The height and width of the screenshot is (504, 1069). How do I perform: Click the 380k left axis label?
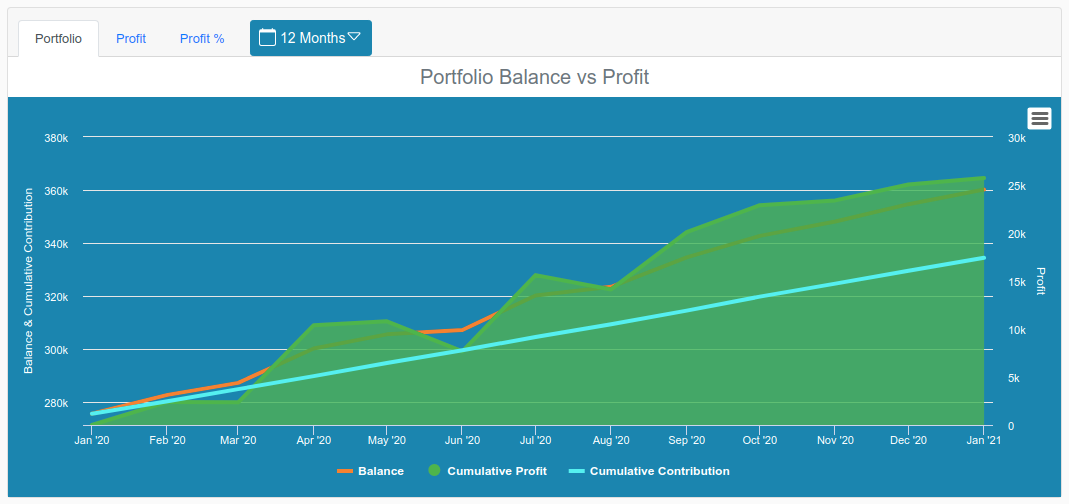coord(57,138)
